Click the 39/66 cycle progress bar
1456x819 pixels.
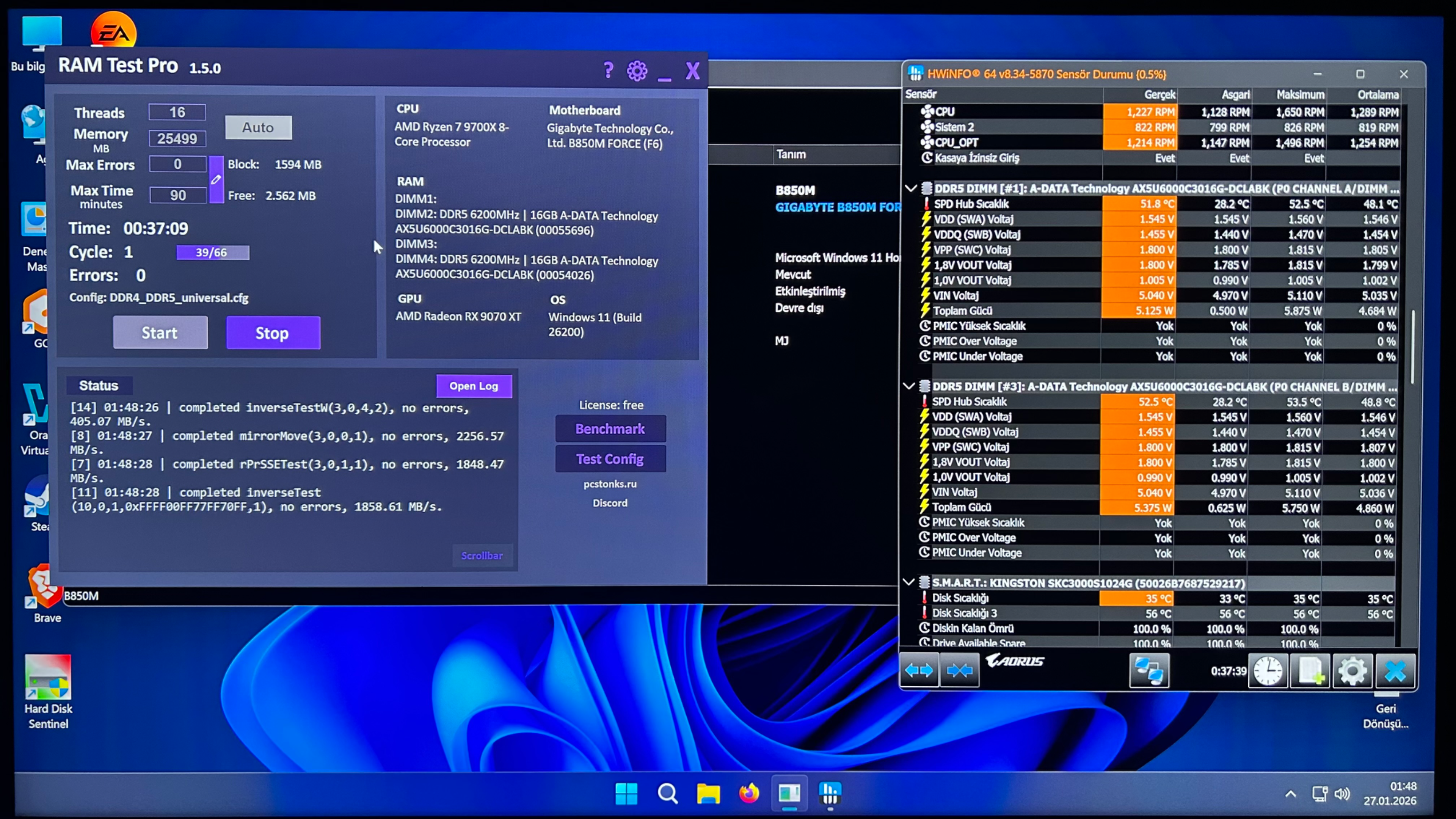point(212,253)
